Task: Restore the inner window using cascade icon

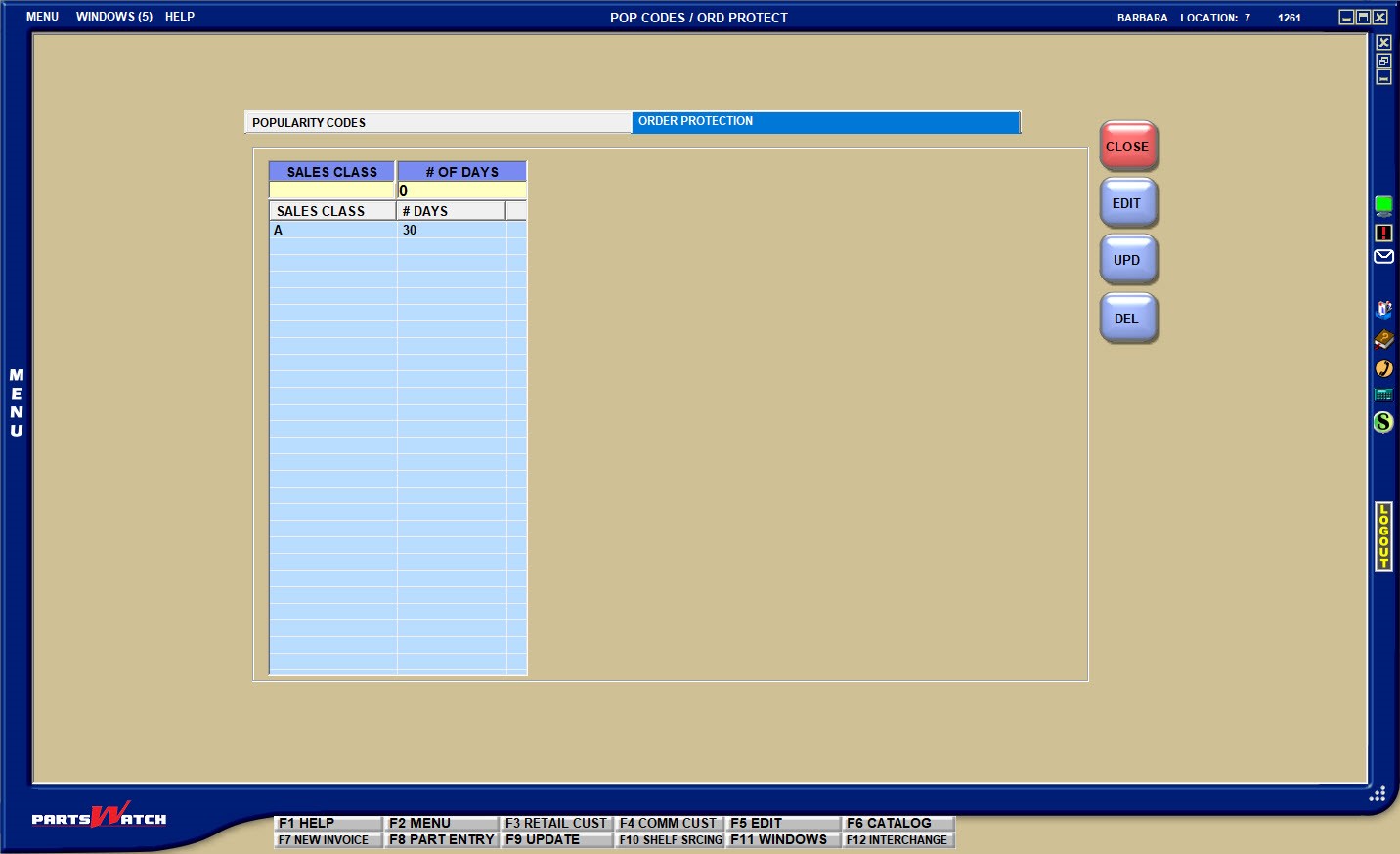Action: [x=1383, y=61]
